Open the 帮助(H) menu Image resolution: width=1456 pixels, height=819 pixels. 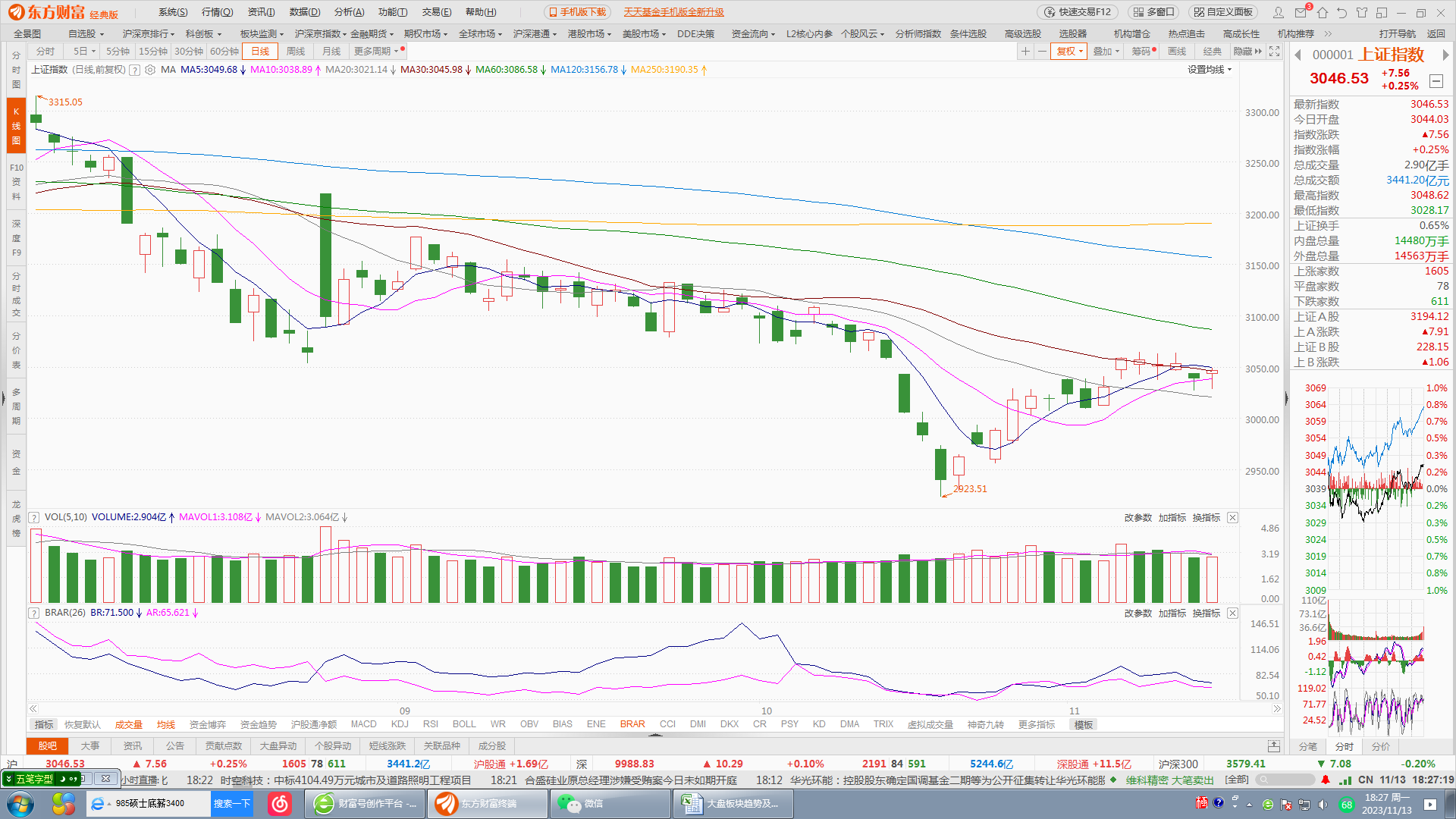coord(481,12)
